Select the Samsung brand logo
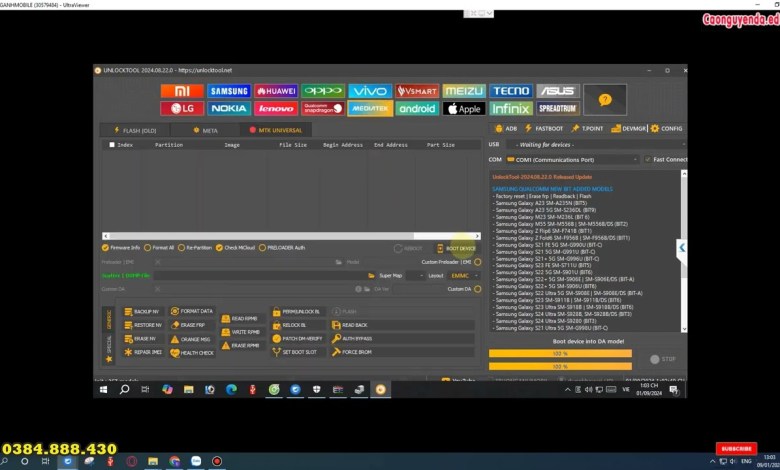The width and height of the screenshot is (780, 470). (x=229, y=91)
